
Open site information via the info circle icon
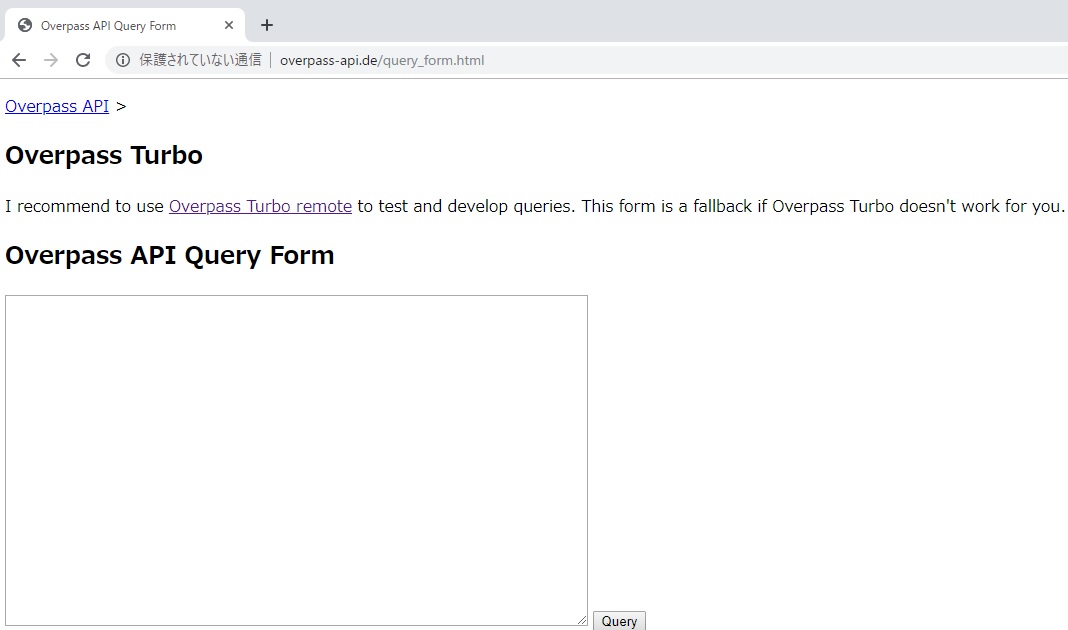pos(123,60)
